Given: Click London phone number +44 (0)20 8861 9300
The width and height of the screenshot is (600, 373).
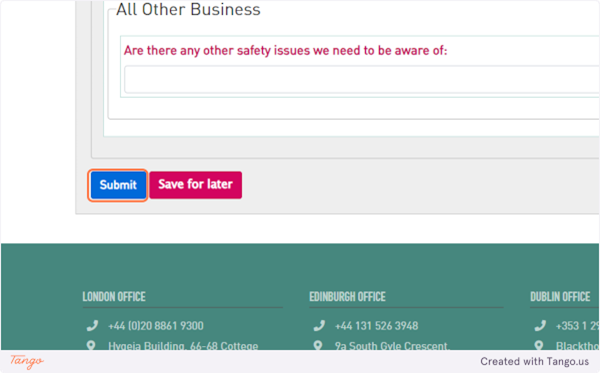Looking at the screenshot, I should [156, 326].
